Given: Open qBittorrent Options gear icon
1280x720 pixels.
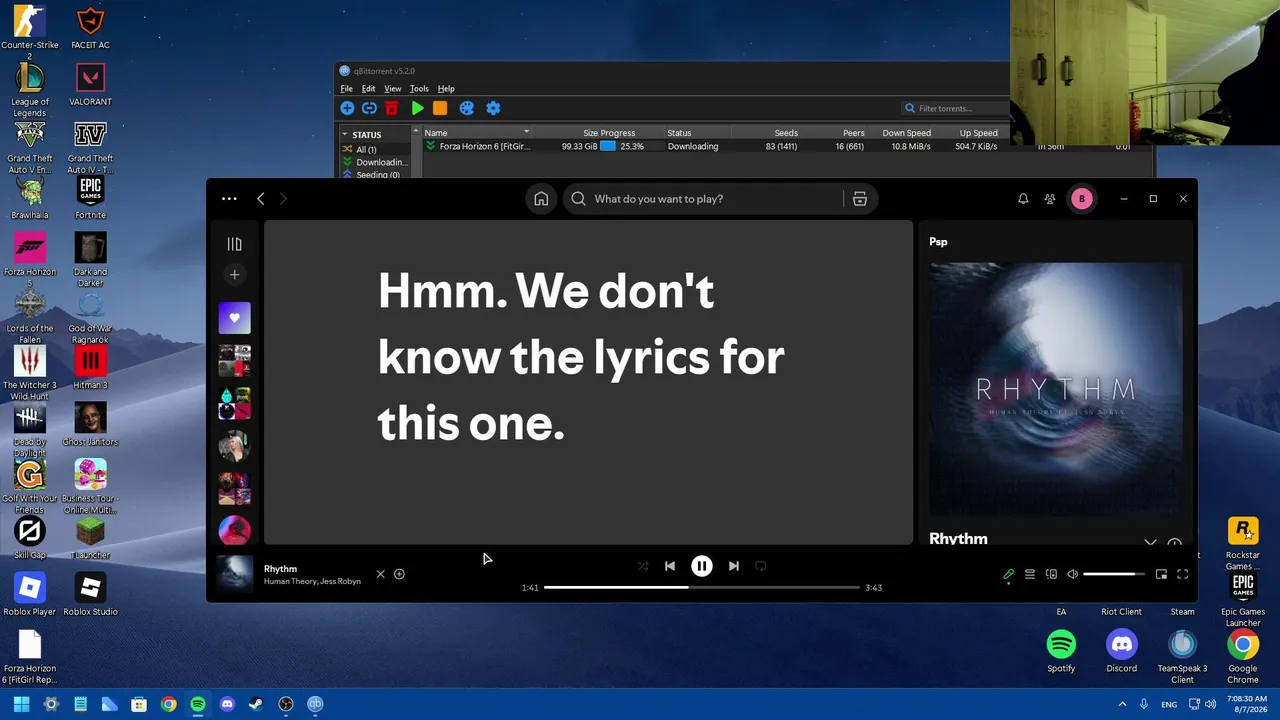Looking at the screenshot, I should [493, 108].
